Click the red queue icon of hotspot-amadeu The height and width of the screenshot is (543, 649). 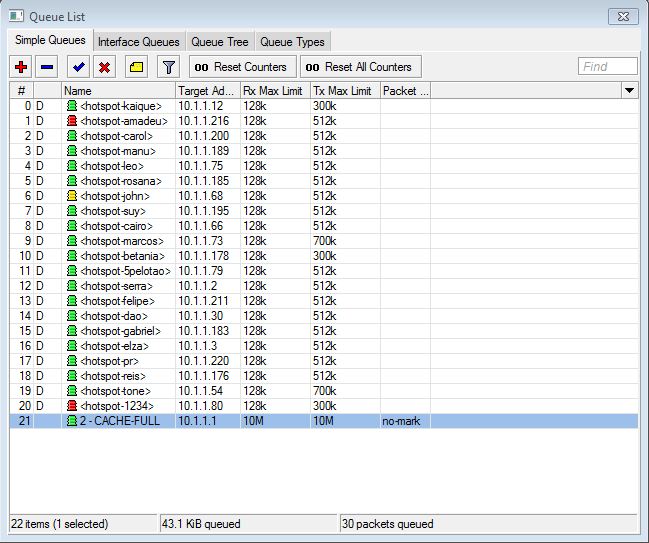pos(72,121)
